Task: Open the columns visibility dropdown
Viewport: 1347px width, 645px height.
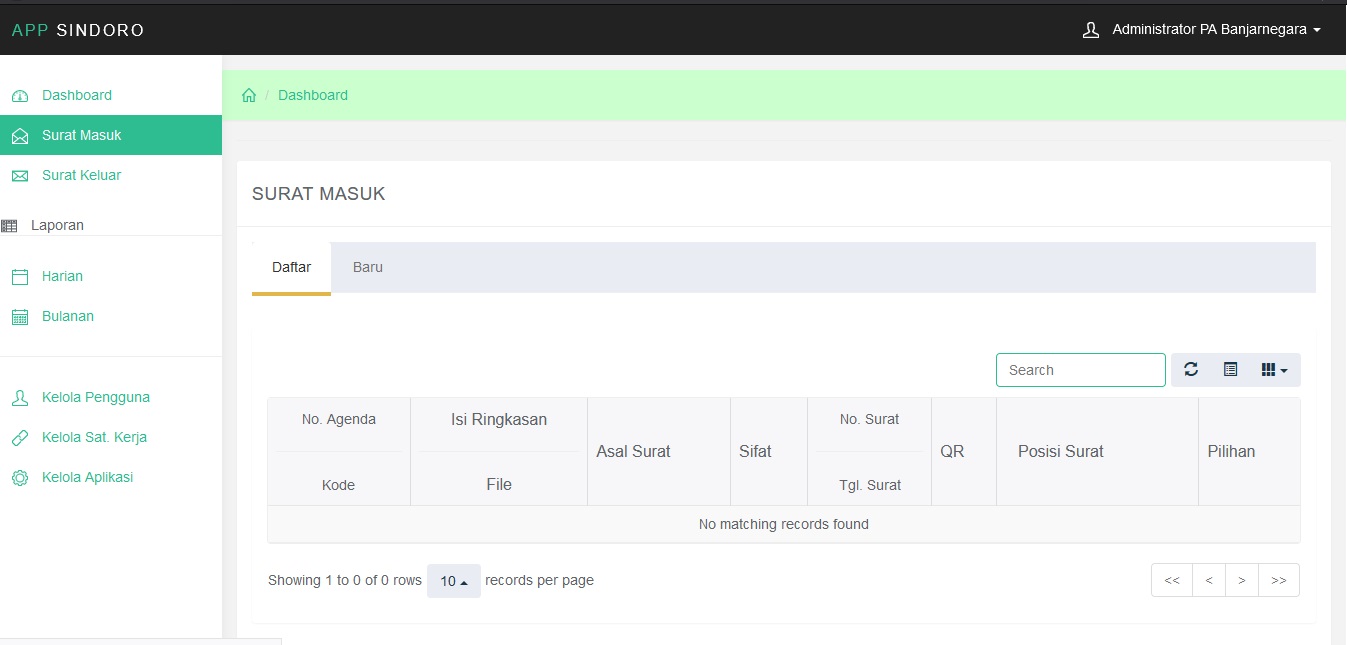Action: coord(1274,370)
